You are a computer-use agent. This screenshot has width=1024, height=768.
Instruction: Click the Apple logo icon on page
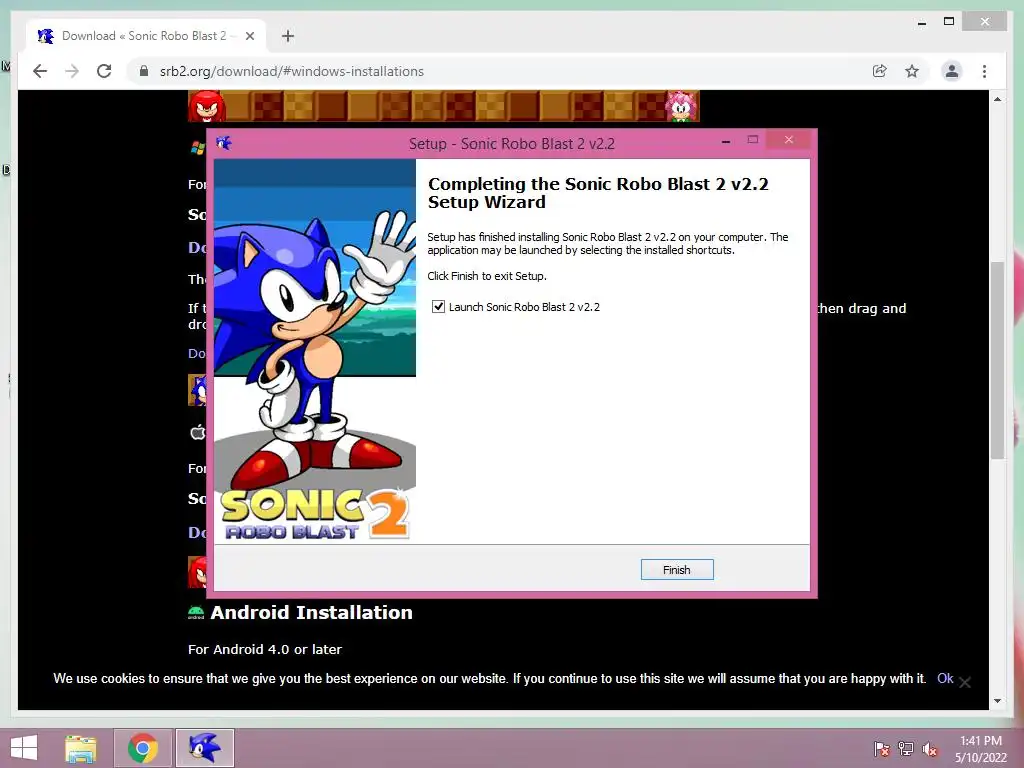pyautogui.click(x=198, y=432)
